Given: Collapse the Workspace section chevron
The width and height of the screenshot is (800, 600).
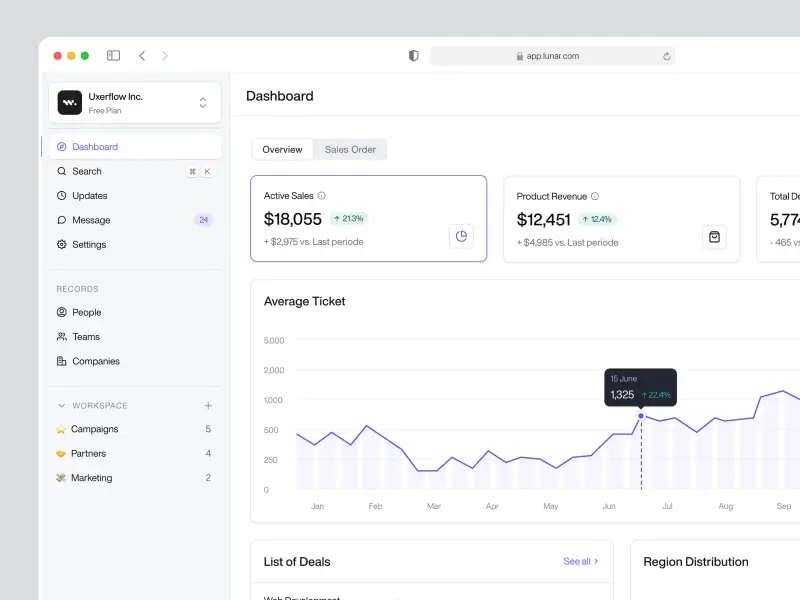Looking at the screenshot, I should [62, 406].
